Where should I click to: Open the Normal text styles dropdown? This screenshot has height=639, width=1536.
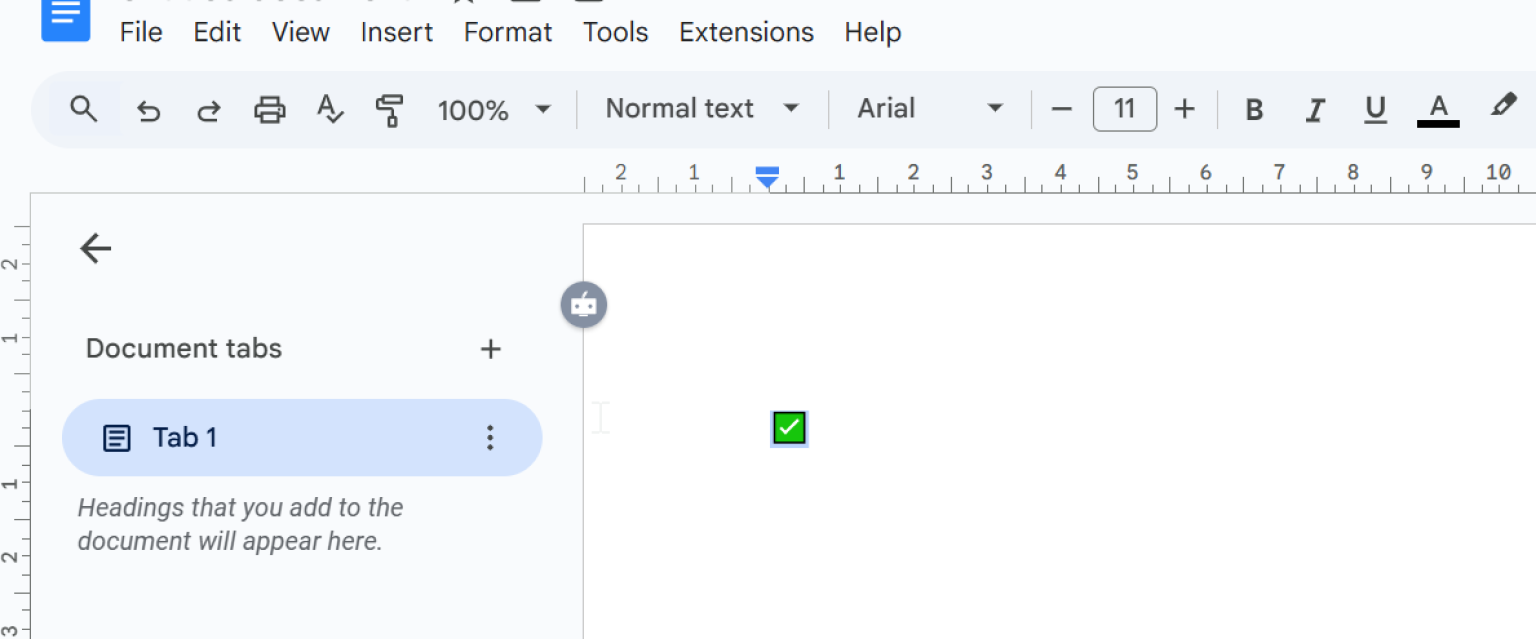[x=700, y=109]
